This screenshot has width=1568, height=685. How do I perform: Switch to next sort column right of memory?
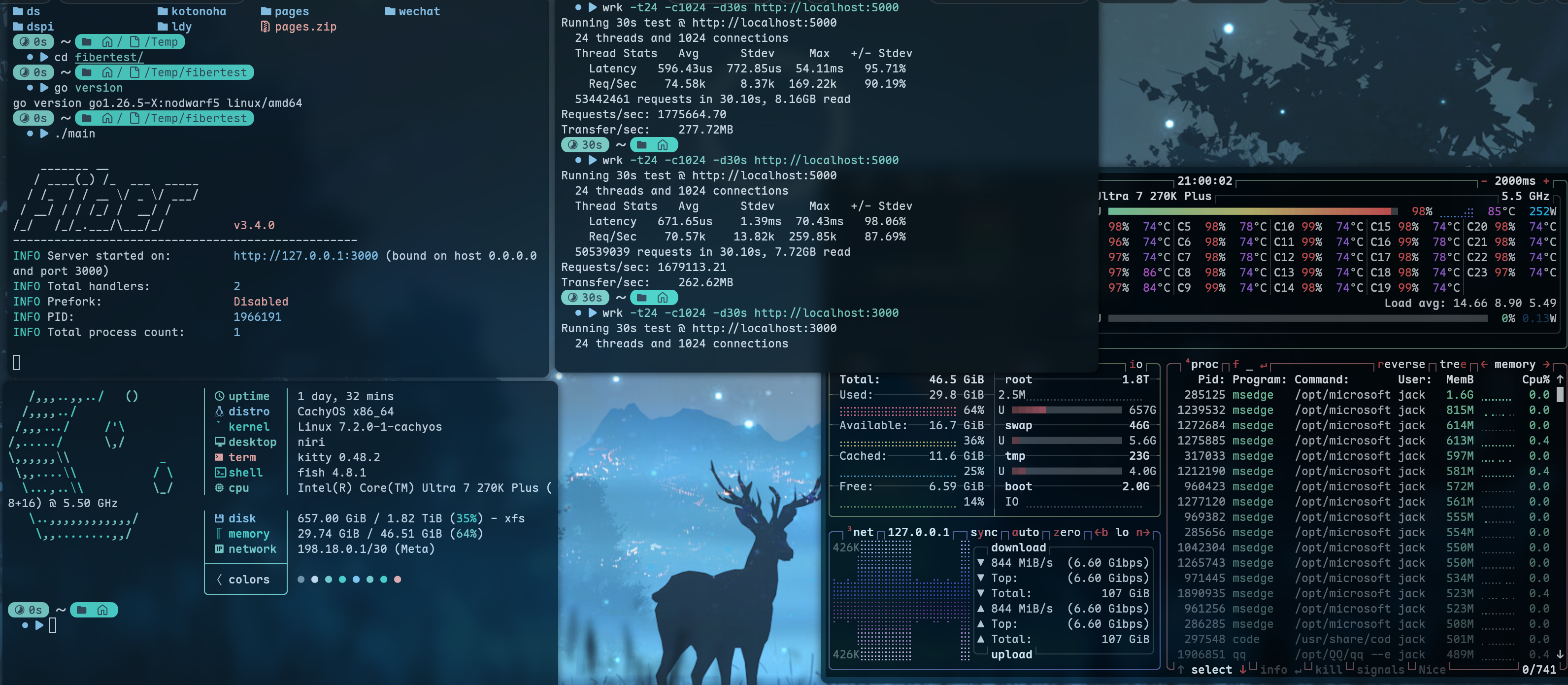coord(1546,365)
